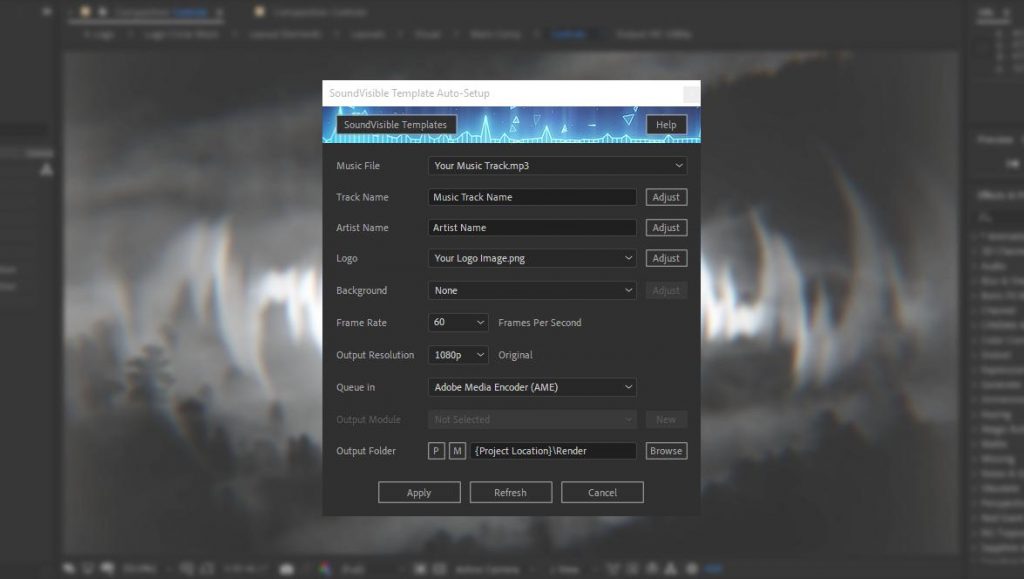Screen dimensions: 1024x579
Task: Click the Track Name input field
Action: (x=532, y=197)
